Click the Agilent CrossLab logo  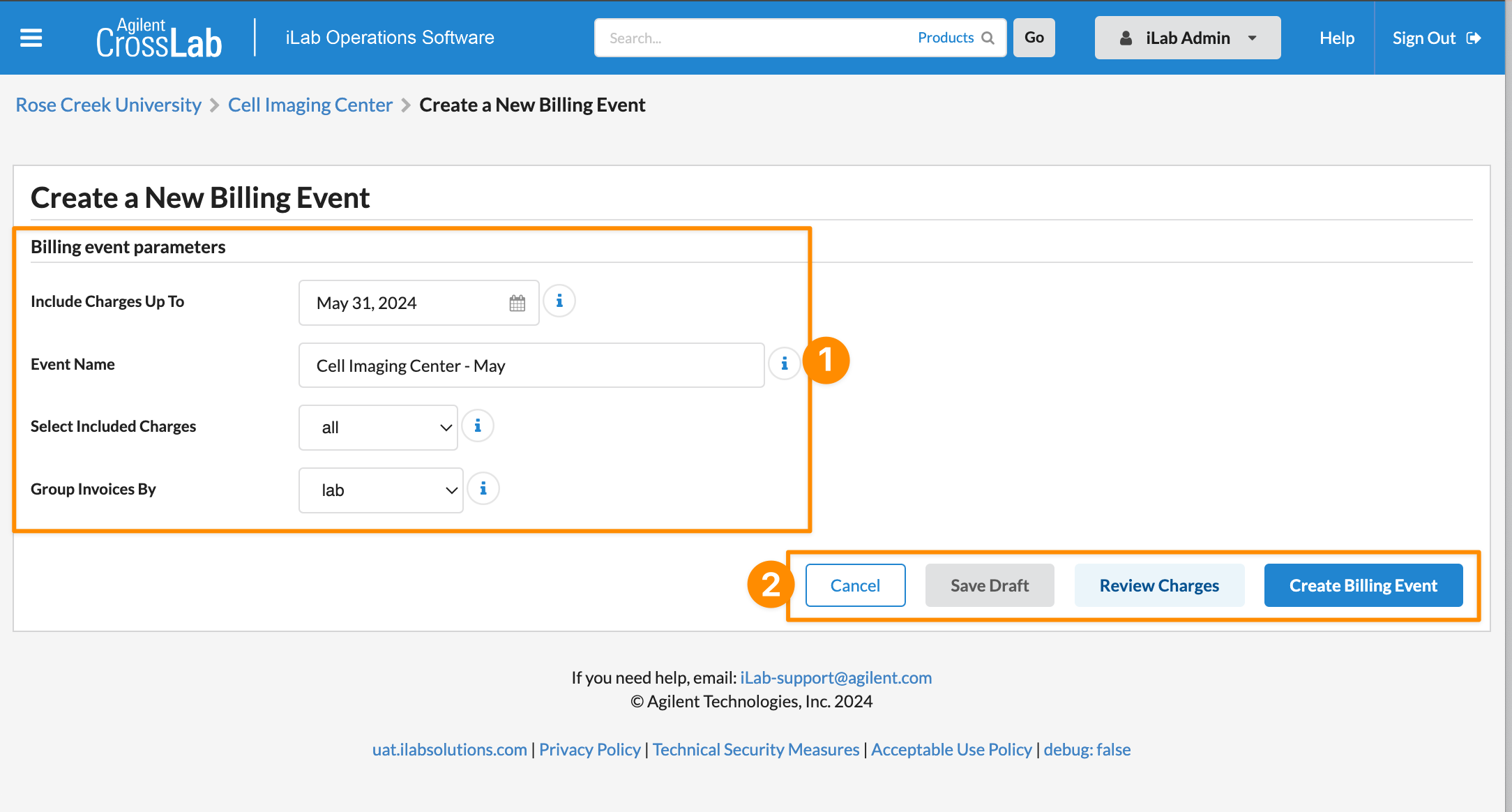(x=159, y=38)
